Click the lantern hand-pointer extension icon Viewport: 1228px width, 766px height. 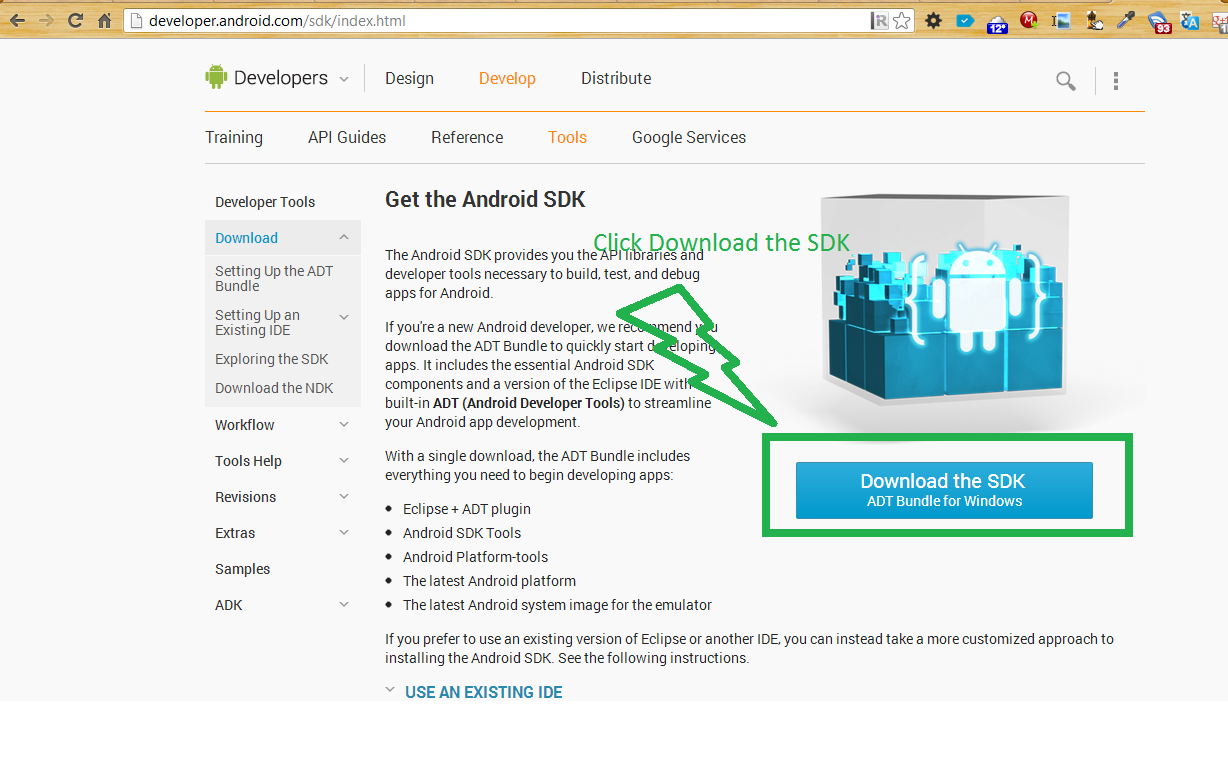(1094, 21)
